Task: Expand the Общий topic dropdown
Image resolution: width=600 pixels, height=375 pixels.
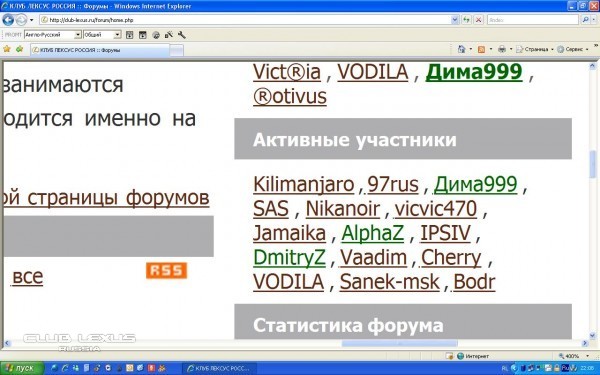Action: click(x=117, y=35)
